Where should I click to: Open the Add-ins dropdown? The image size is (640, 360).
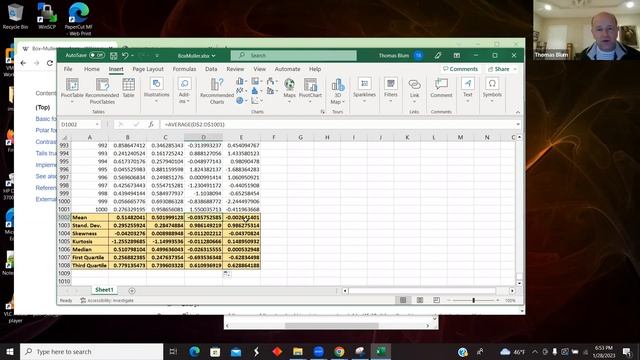184,91
